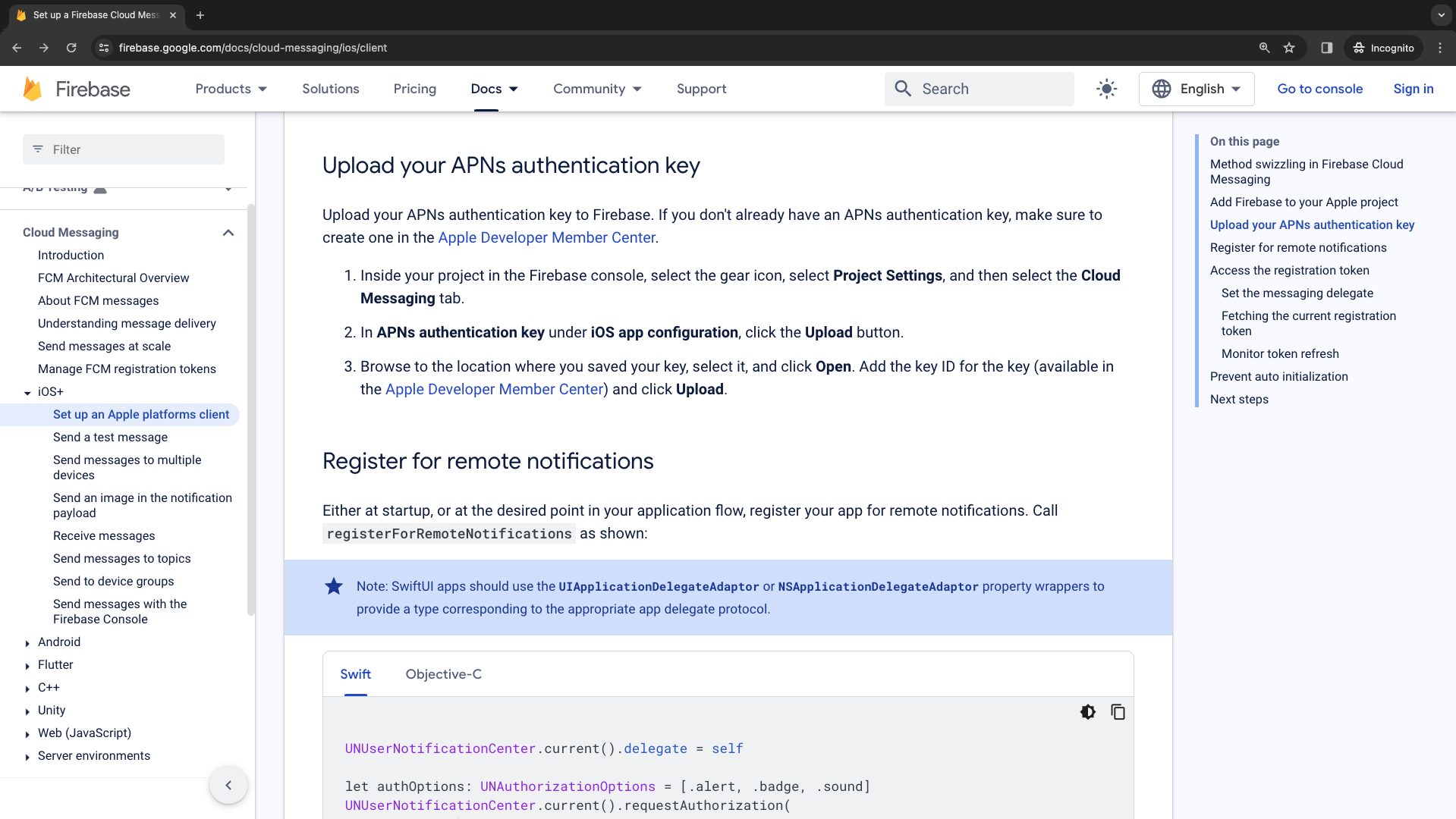Open the Pricing page

tap(415, 89)
